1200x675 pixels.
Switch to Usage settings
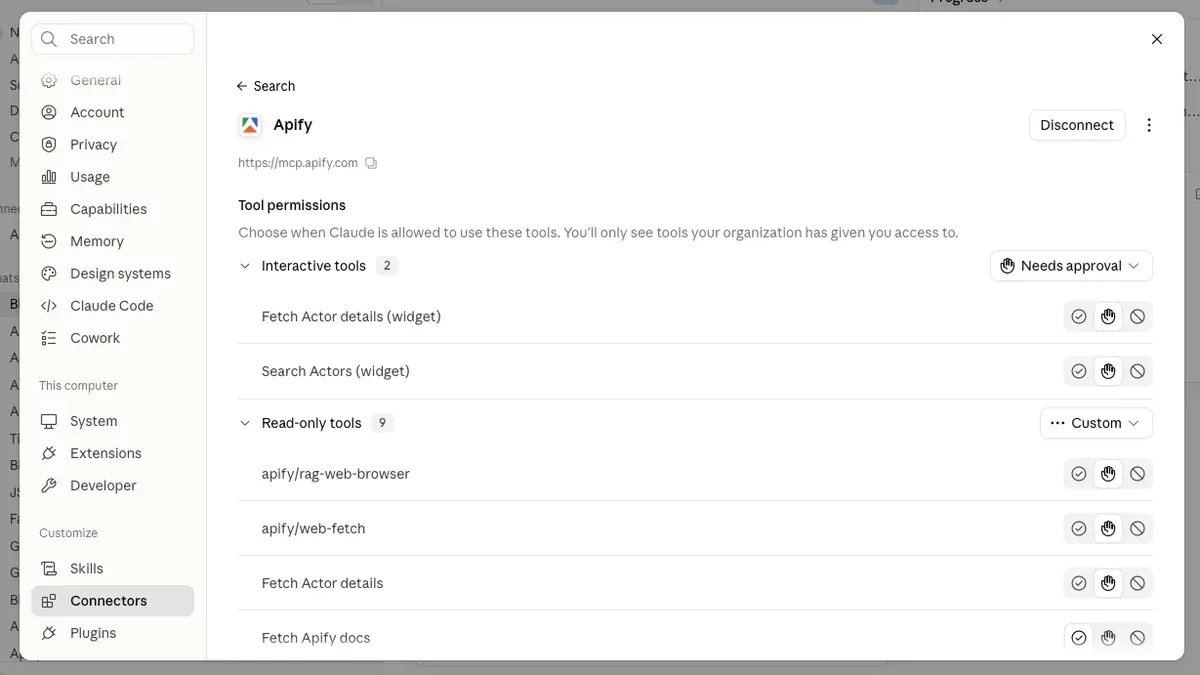(112, 177)
